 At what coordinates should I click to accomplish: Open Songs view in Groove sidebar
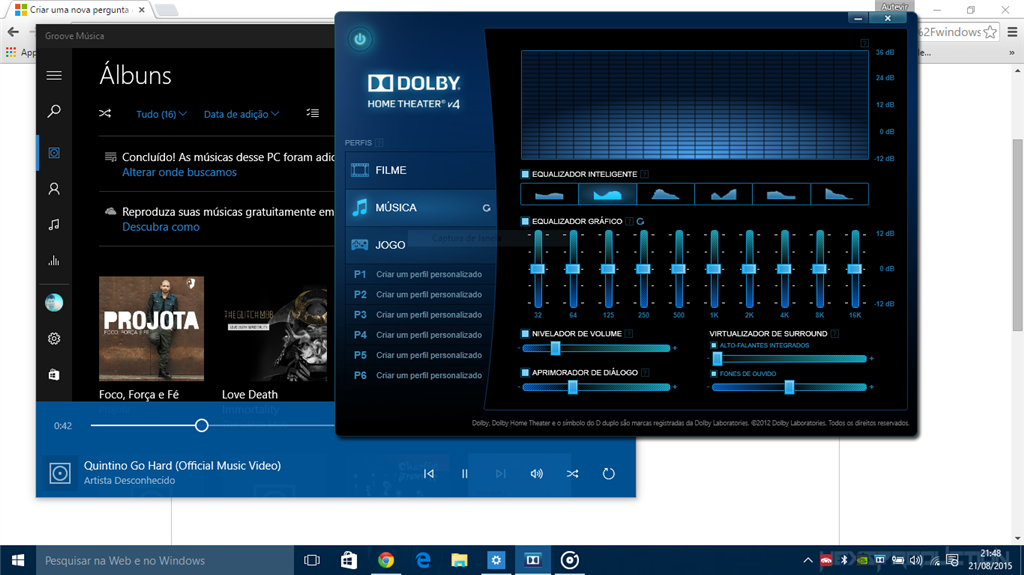click(x=54, y=225)
